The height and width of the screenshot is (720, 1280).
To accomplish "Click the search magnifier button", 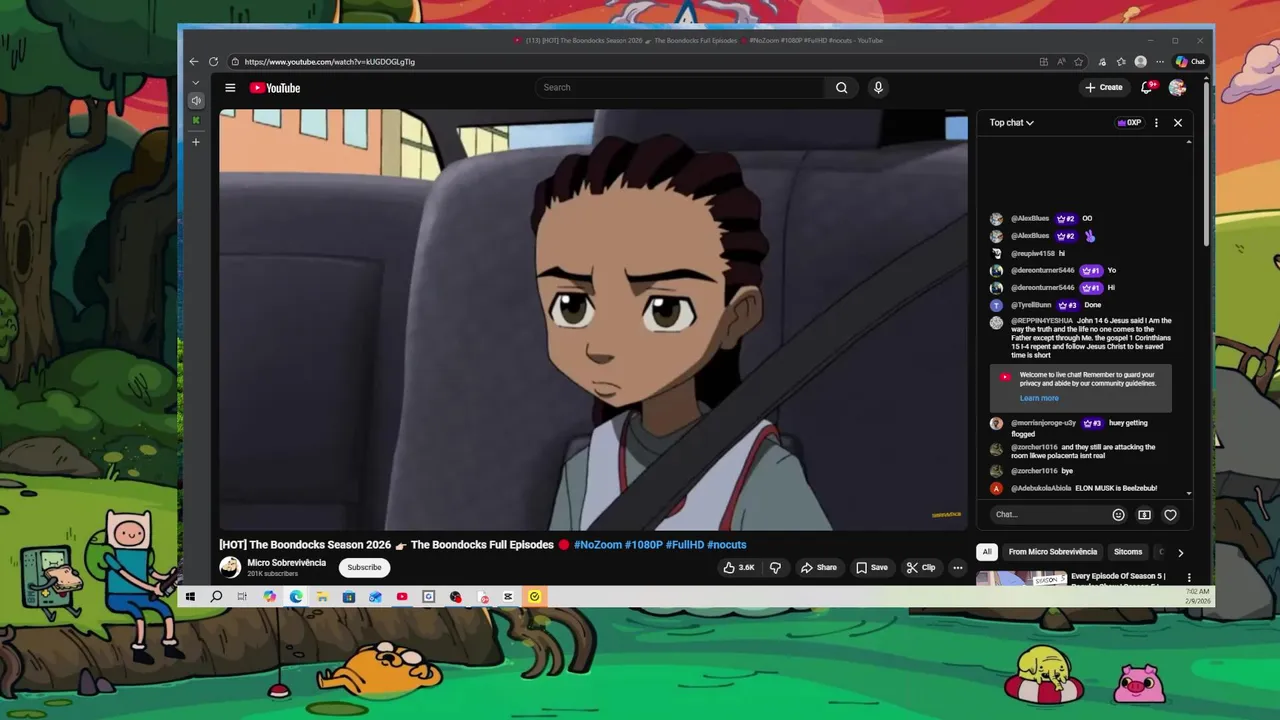I will pos(842,88).
